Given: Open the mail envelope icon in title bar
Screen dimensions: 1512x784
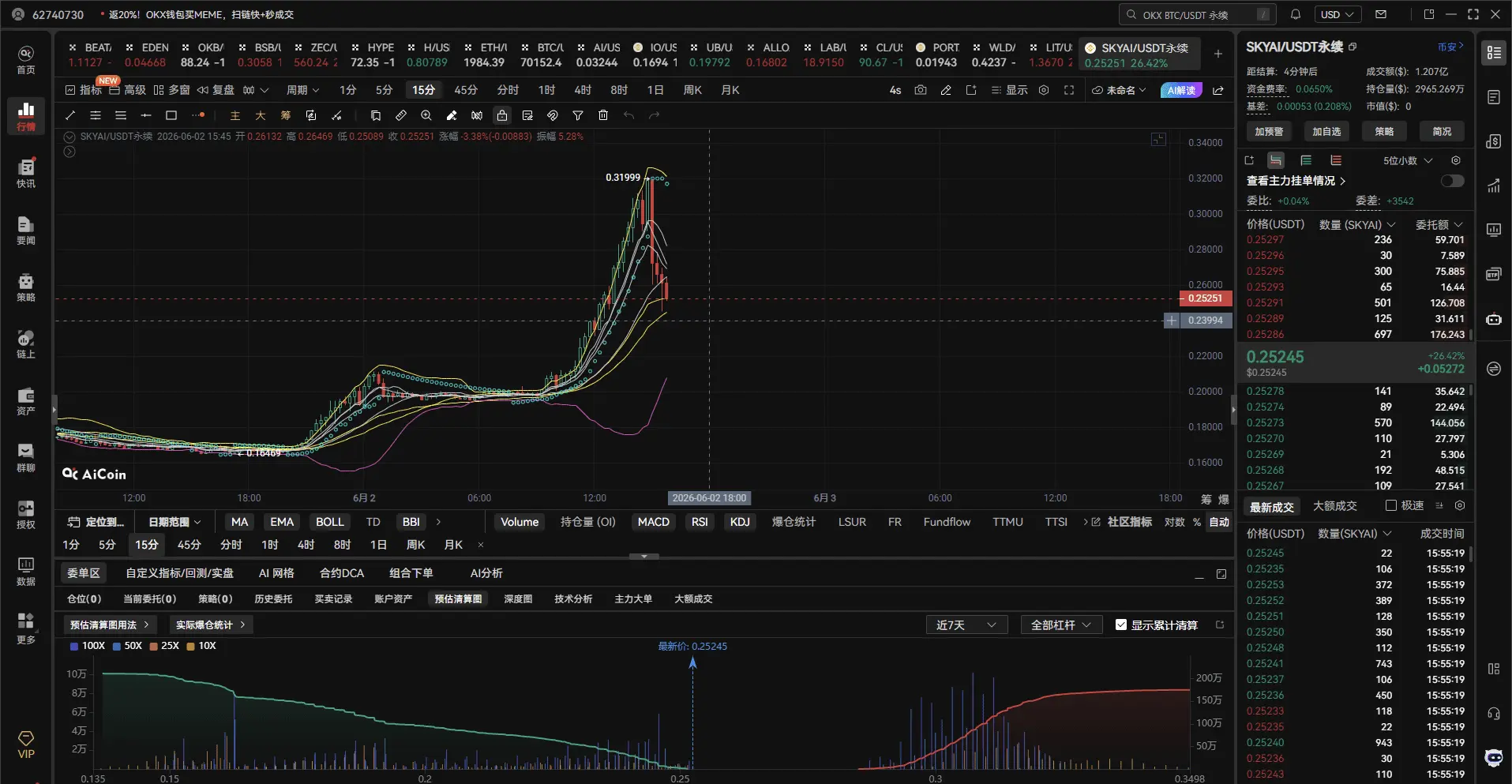Looking at the screenshot, I should pos(1381,14).
